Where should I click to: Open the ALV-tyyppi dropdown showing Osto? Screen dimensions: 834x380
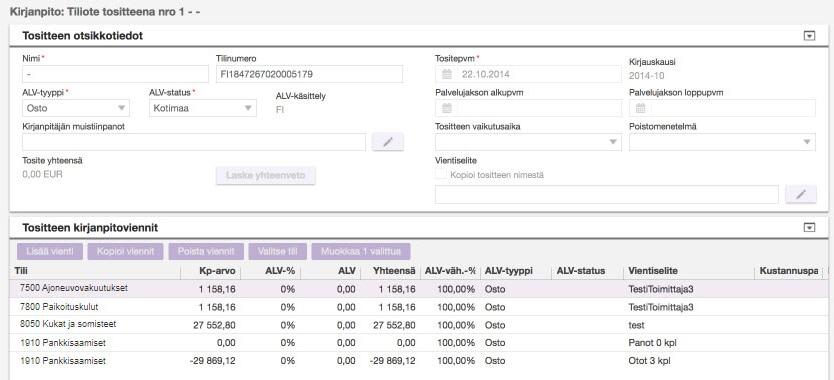pyautogui.click(x=76, y=108)
